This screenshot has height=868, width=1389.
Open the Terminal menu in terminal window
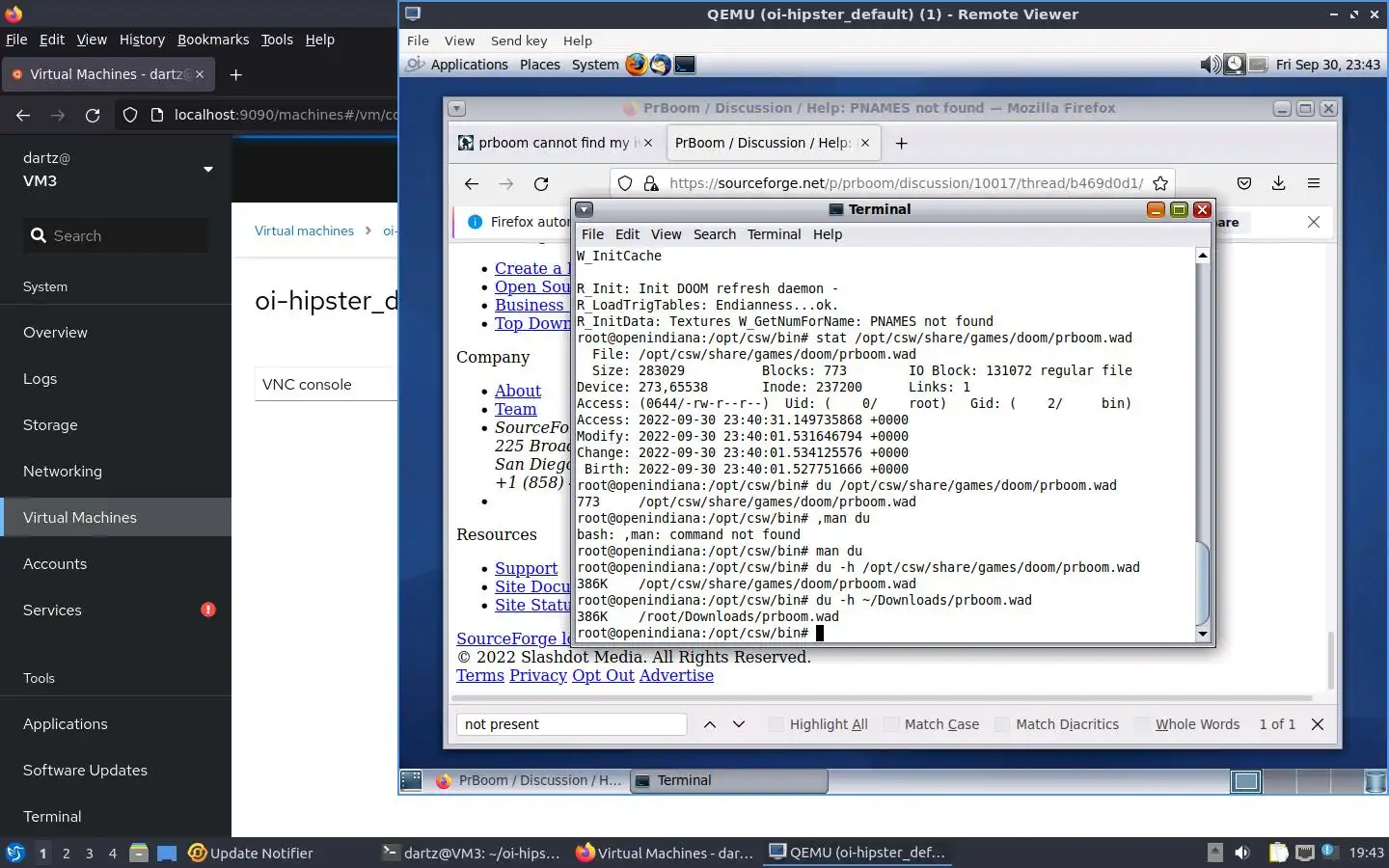pyautogui.click(x=774, y=234)
